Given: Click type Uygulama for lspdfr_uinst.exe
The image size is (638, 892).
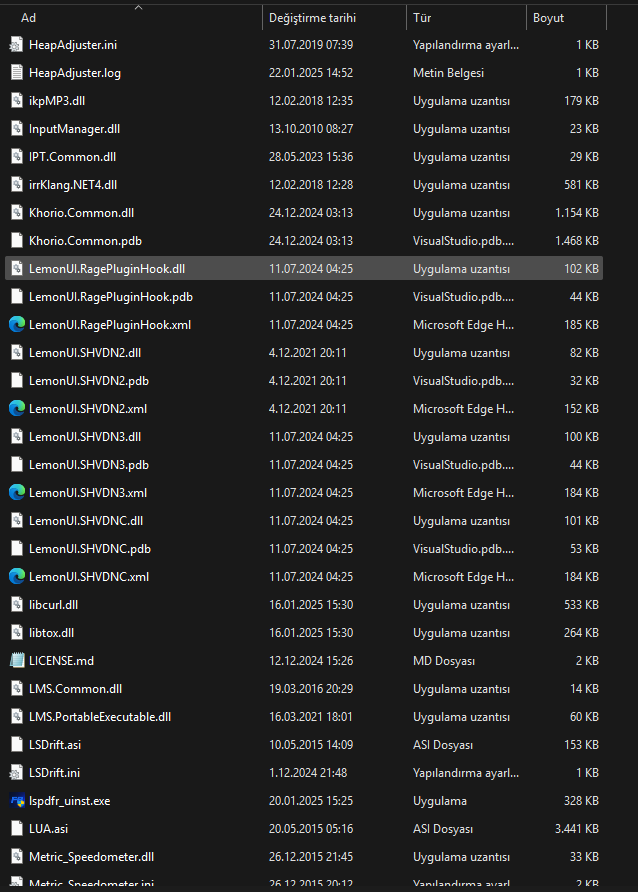Looking at the screenshot, I should (x=440, y=801).
